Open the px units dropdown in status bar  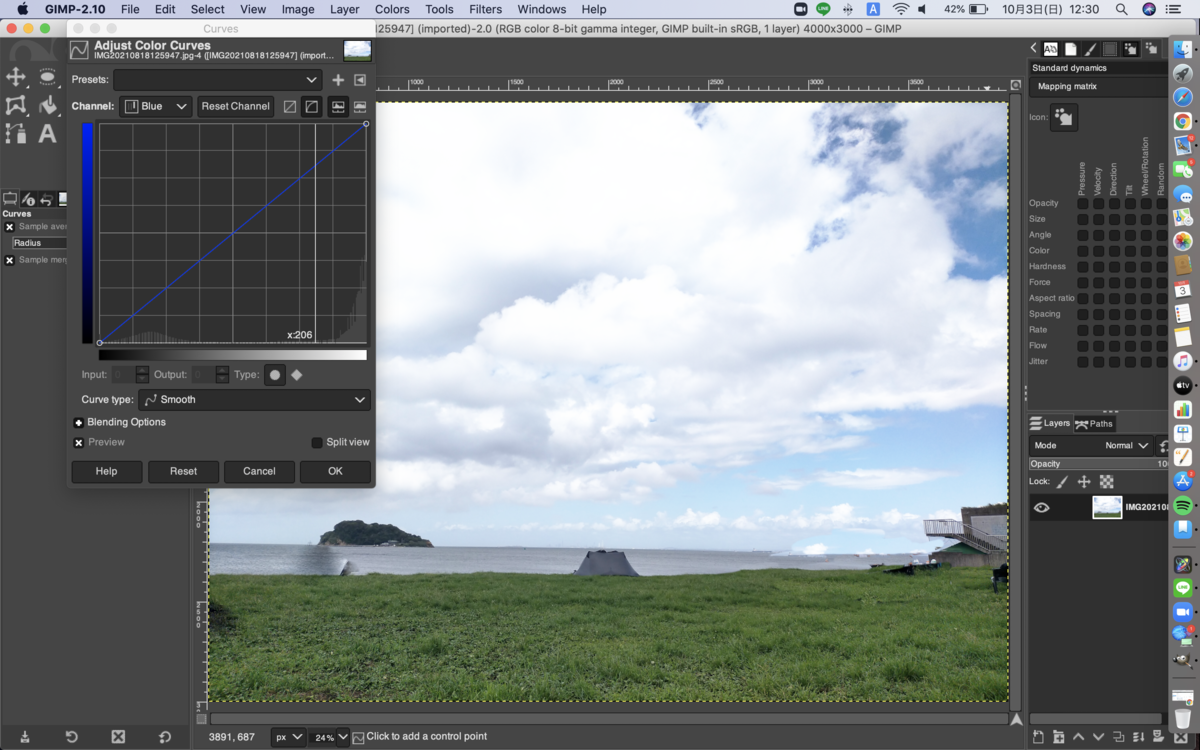[x=288, y=737]
